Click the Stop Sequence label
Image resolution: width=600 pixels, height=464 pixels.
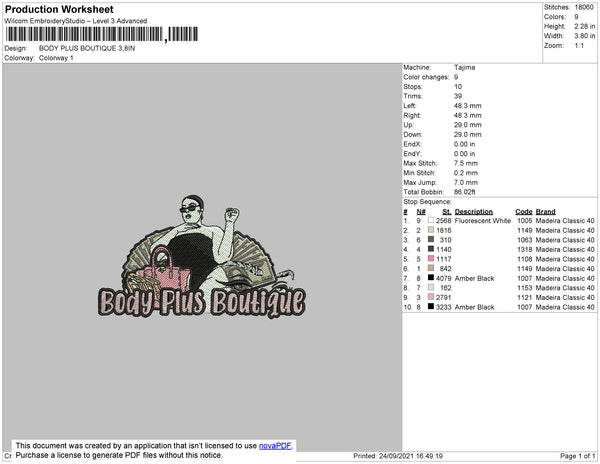[x=427, y=202]
